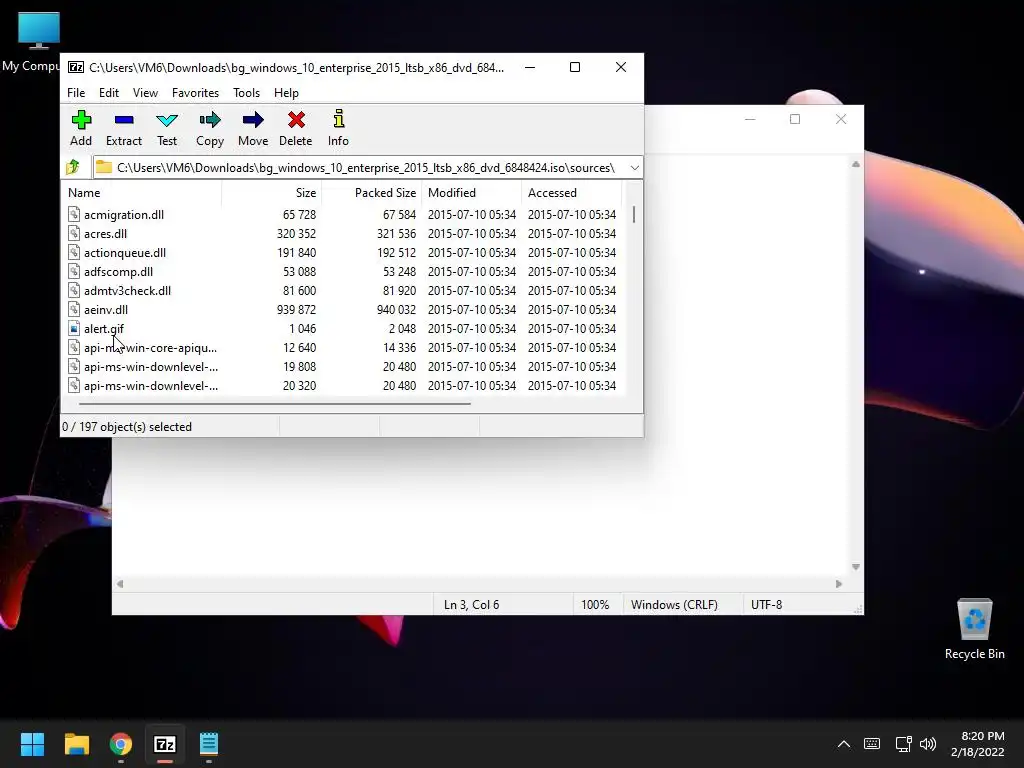Click the address path input field
This screenshot has height=768, width=1024.
pos(359,168)
